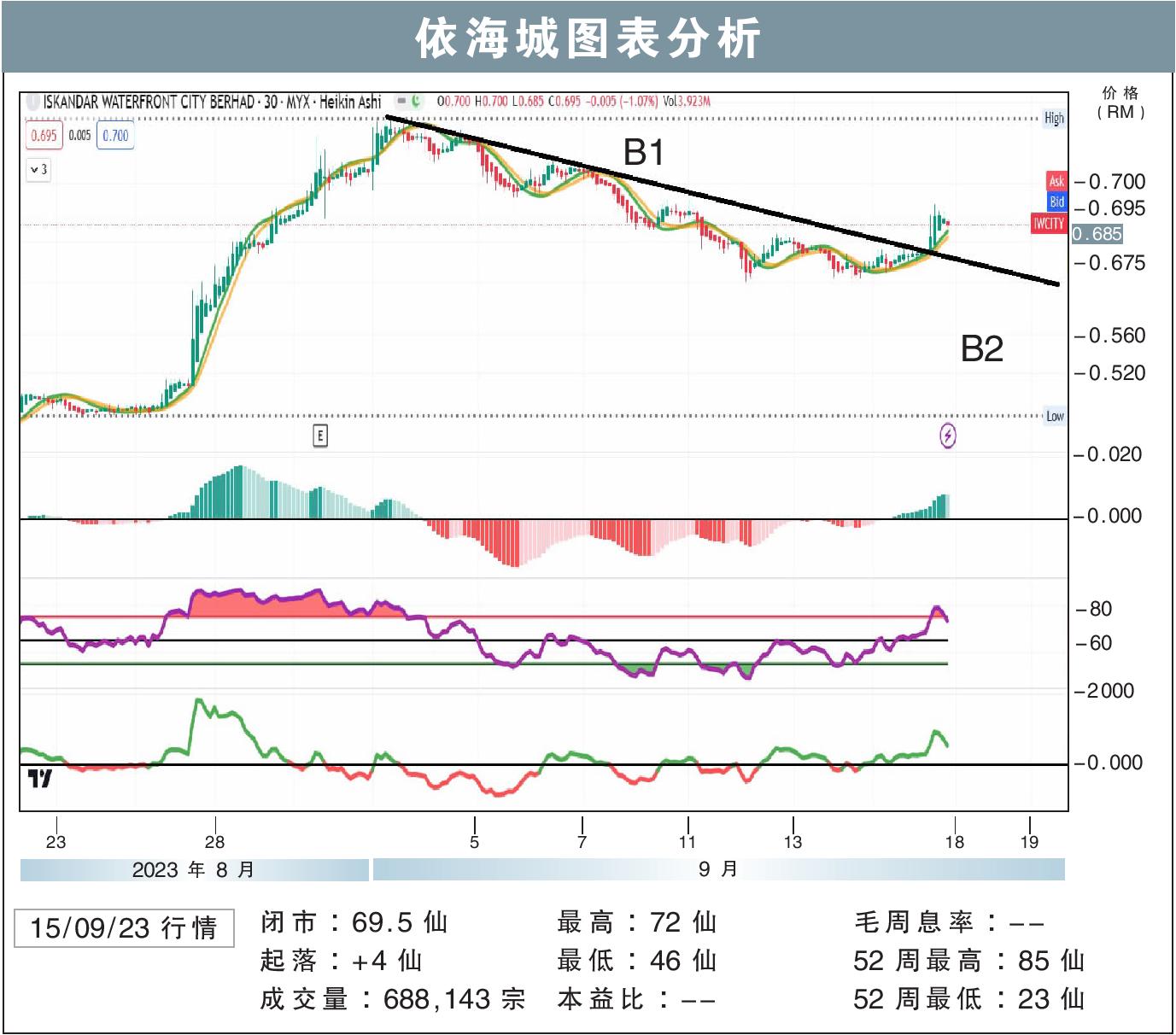The width and height of the screenshot is (1176, 1035).
Task: Click the 9 月 month bar
Action: (x=719, y=869)
